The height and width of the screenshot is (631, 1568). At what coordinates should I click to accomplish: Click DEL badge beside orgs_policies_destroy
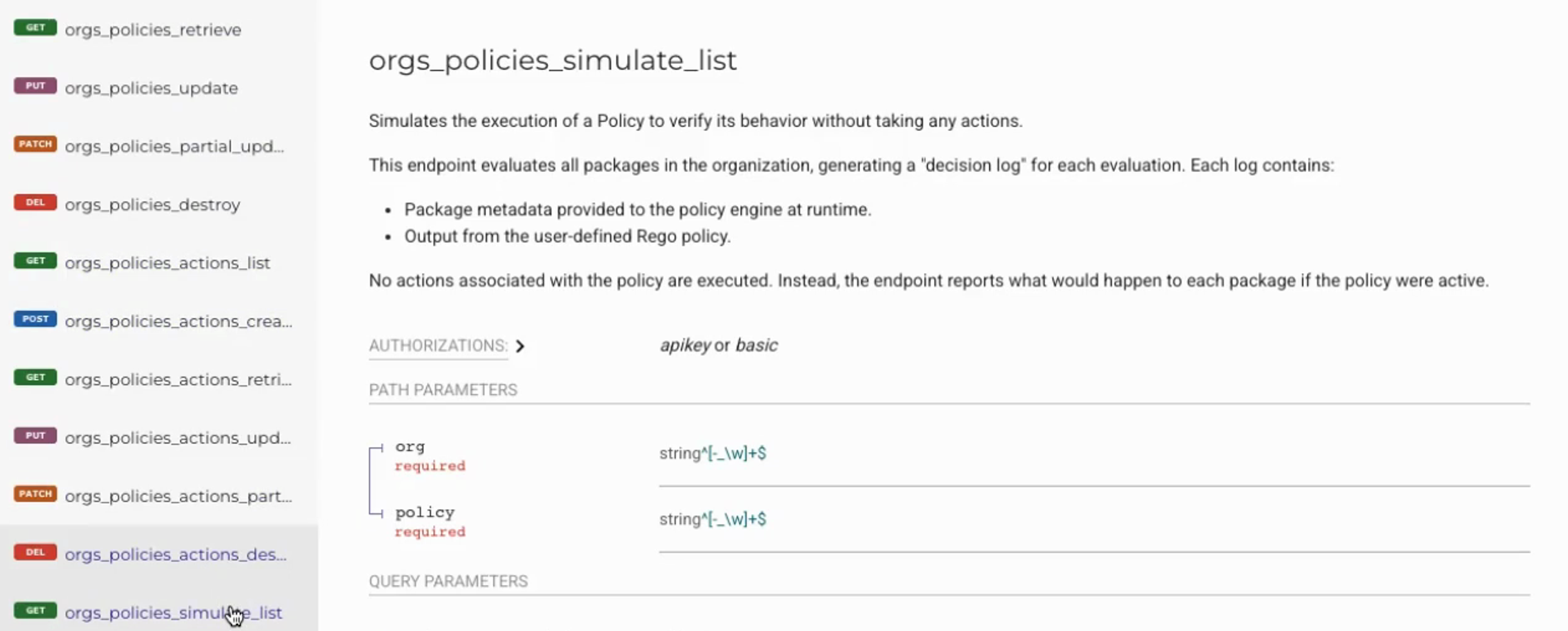click(35, 202)
